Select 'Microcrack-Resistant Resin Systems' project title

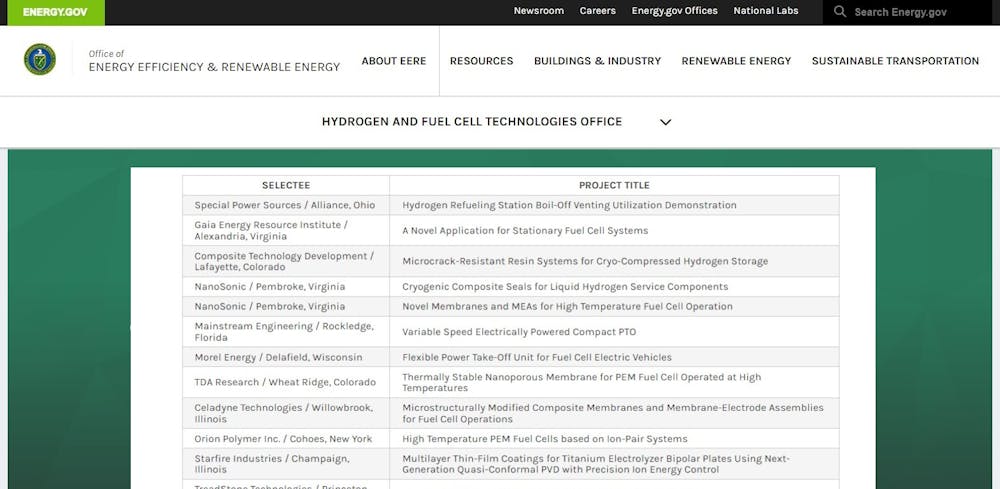tap(614, 261)
